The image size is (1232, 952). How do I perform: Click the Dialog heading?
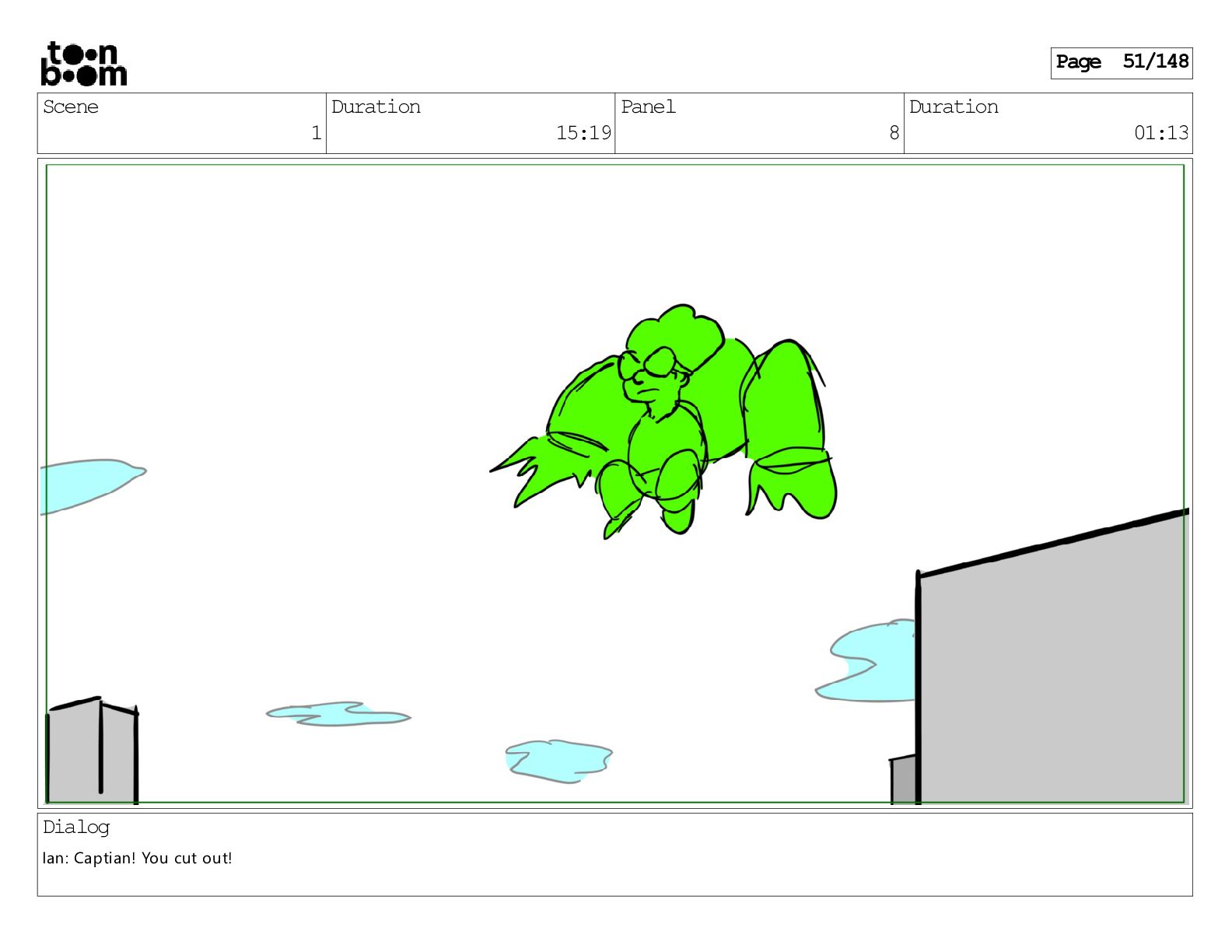pyautogui.click(x=76, y=828)
